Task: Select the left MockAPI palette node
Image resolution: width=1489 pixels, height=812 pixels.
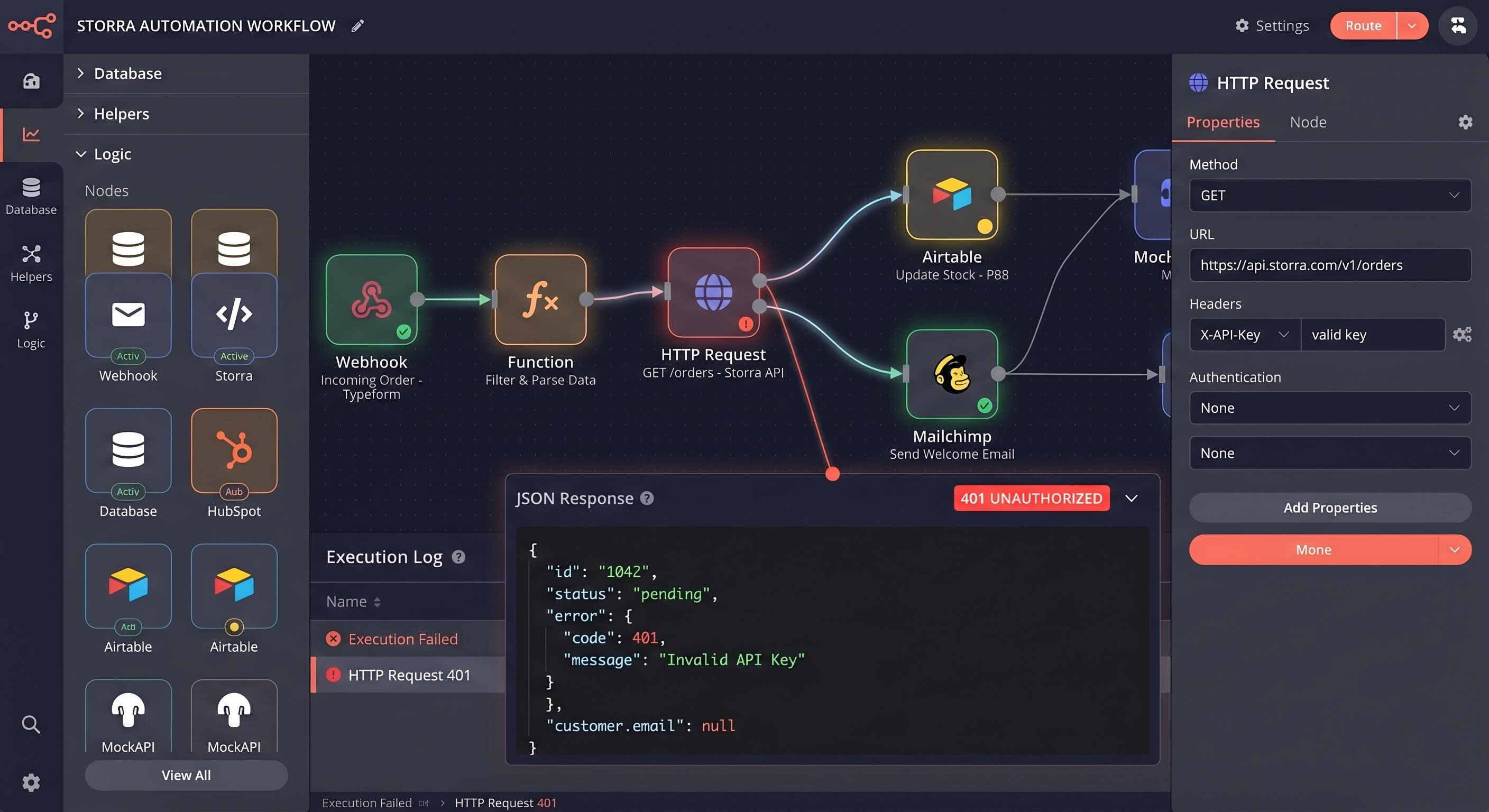Action: 128,717
